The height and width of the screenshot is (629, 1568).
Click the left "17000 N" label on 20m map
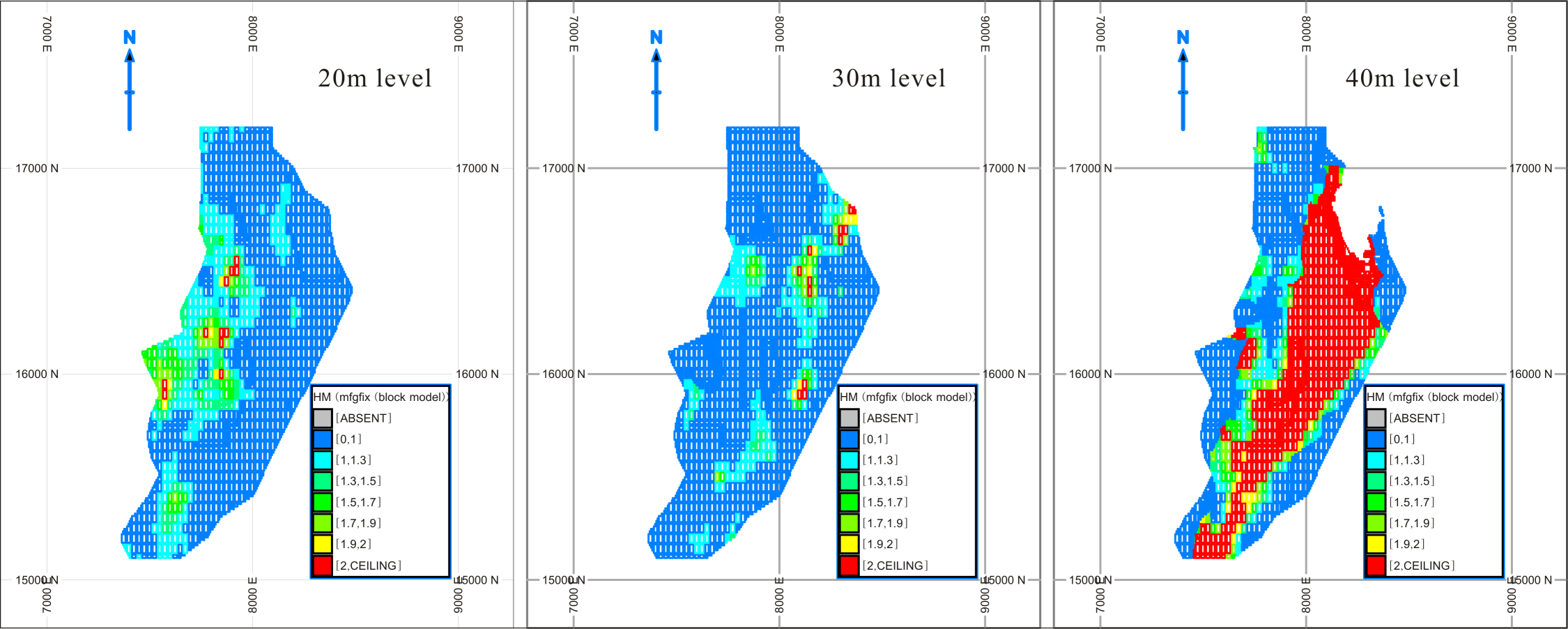[x=37, y=168]
